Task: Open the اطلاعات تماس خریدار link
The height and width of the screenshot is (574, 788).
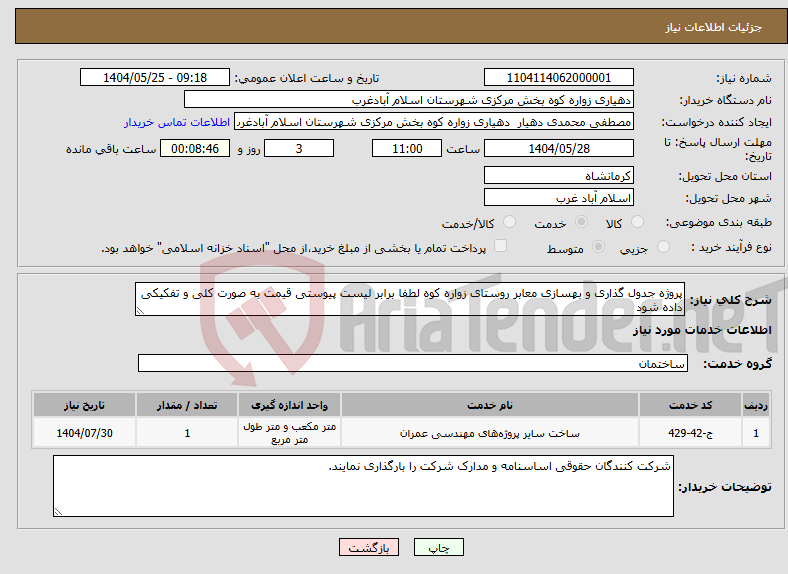Action: 177,122
